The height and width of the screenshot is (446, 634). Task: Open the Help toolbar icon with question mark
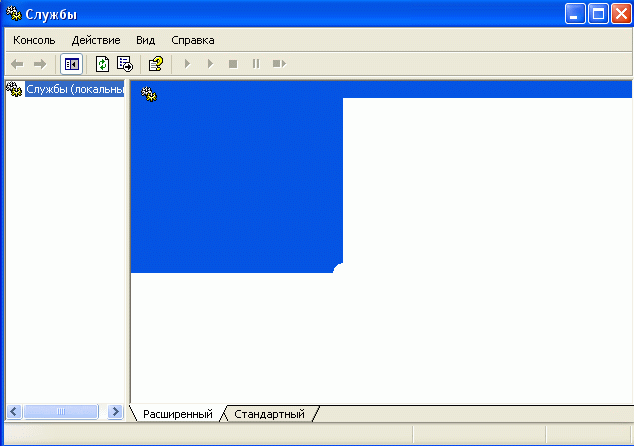155,64
